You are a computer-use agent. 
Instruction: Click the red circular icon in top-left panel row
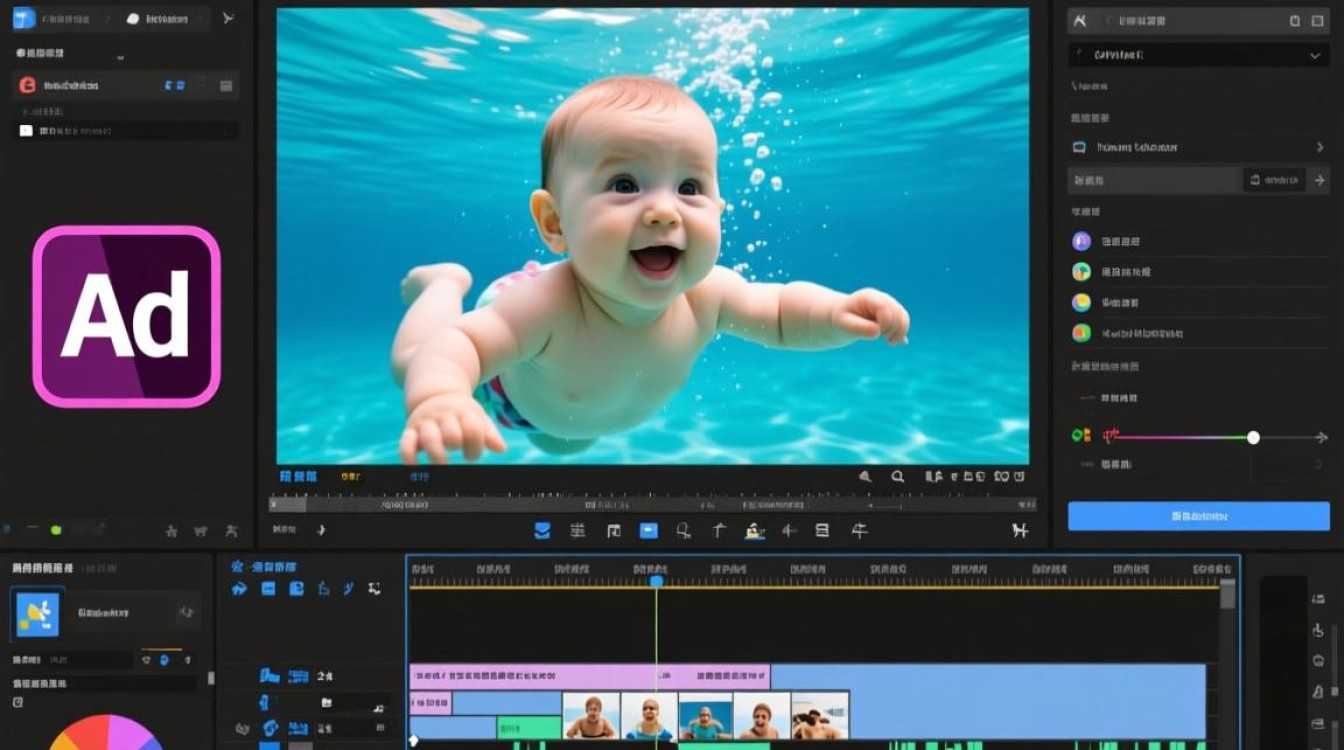pyautogui.click(x=28, y=86)
